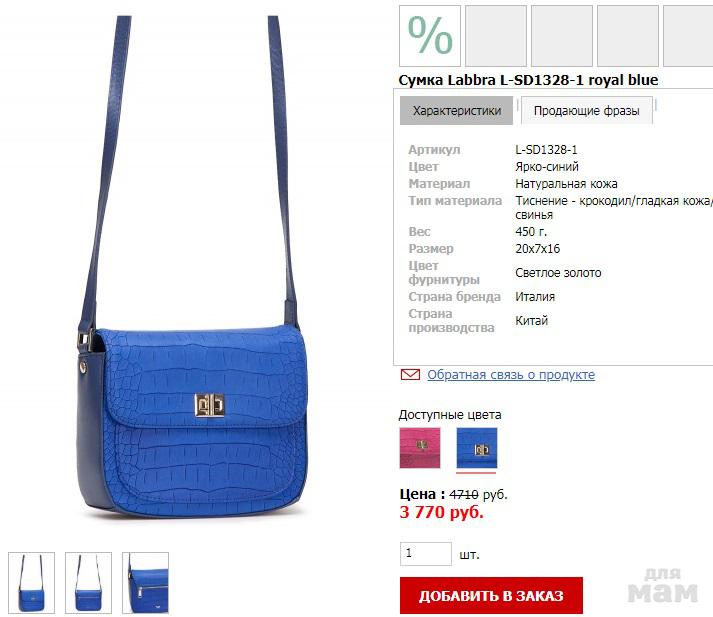713x617 pixels.
Task: Click the red 3 770 руб. price
Action: 442,512
